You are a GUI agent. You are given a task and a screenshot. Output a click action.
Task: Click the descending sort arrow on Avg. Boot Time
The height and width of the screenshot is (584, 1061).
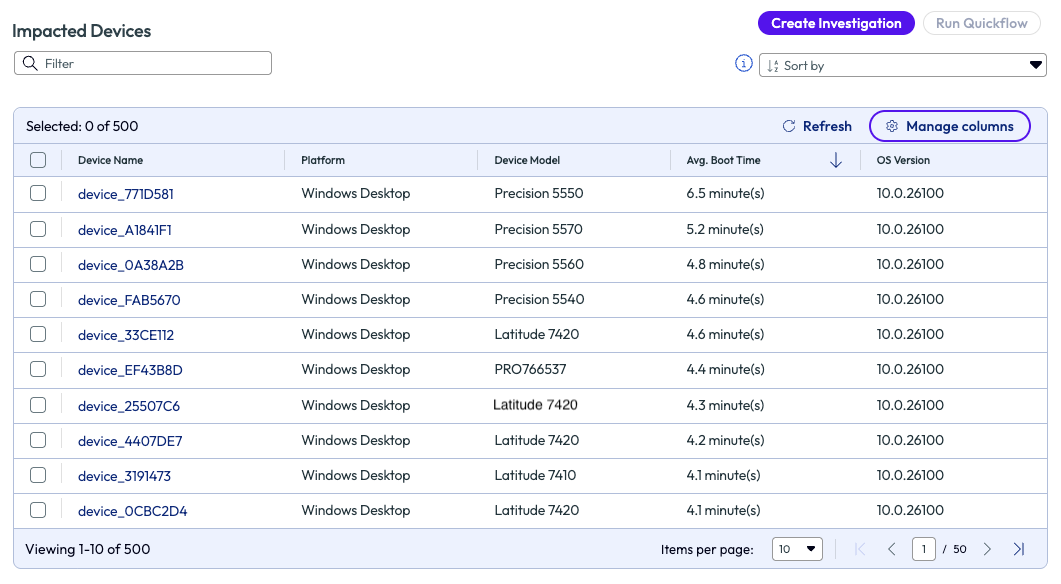click(x=836, y=160)
